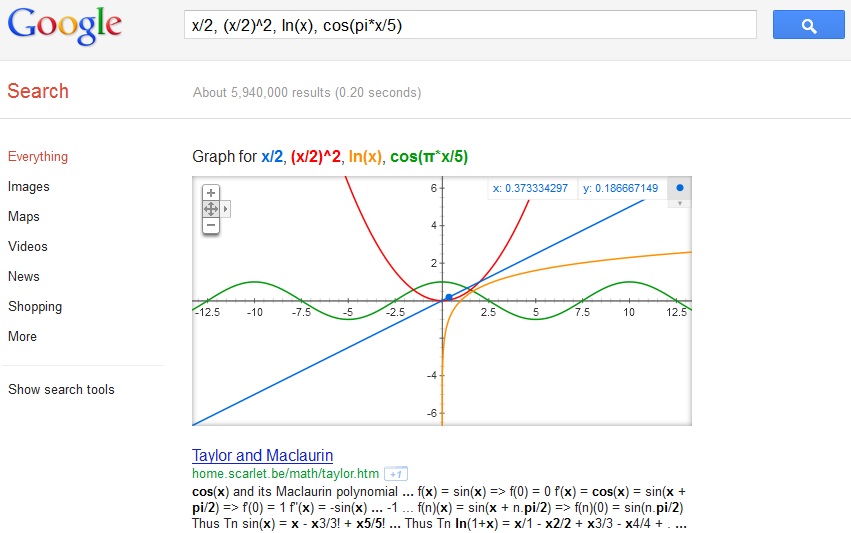This screenshot has height=533, width=851.
Task: Open the Taylor and Maclaurin result link
Action: pos(262,456)
